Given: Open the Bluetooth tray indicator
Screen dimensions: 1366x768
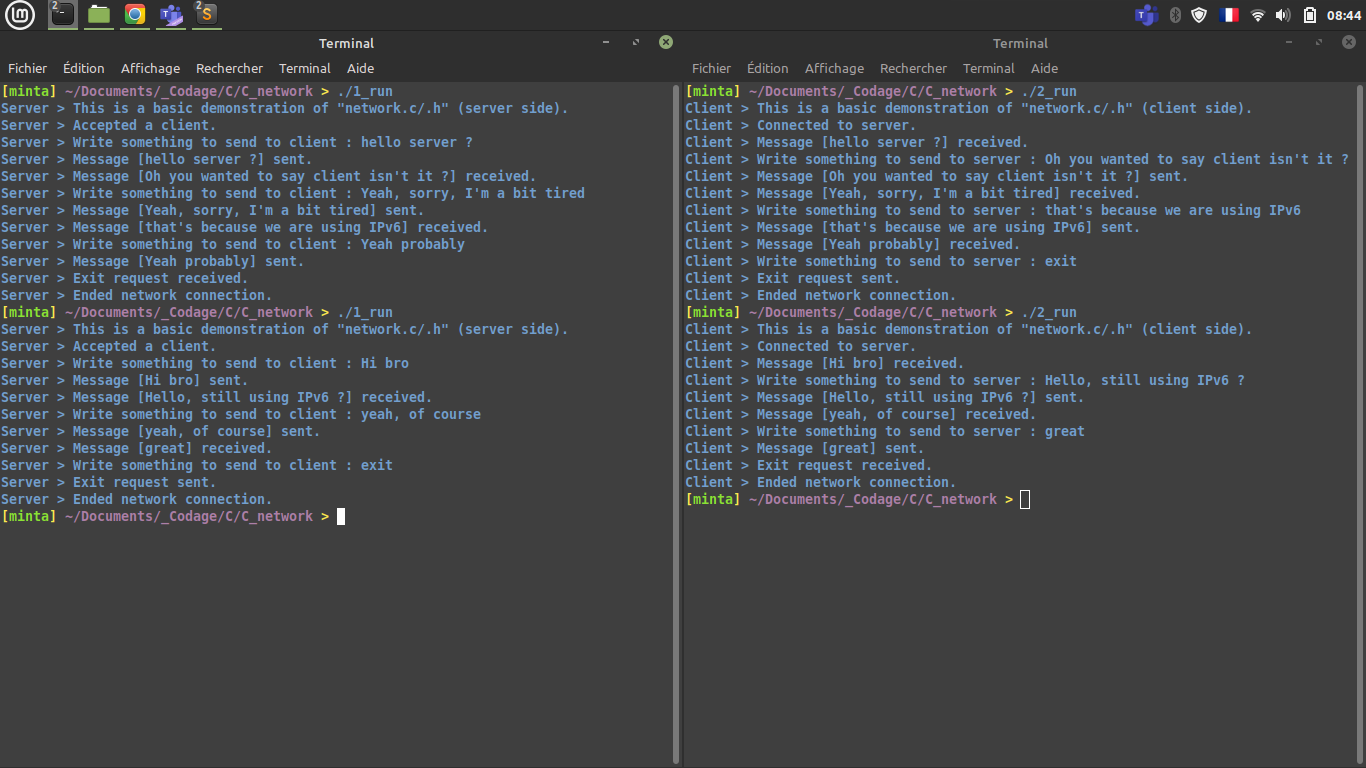Looking at the screenshot, I should [1175, 15].
